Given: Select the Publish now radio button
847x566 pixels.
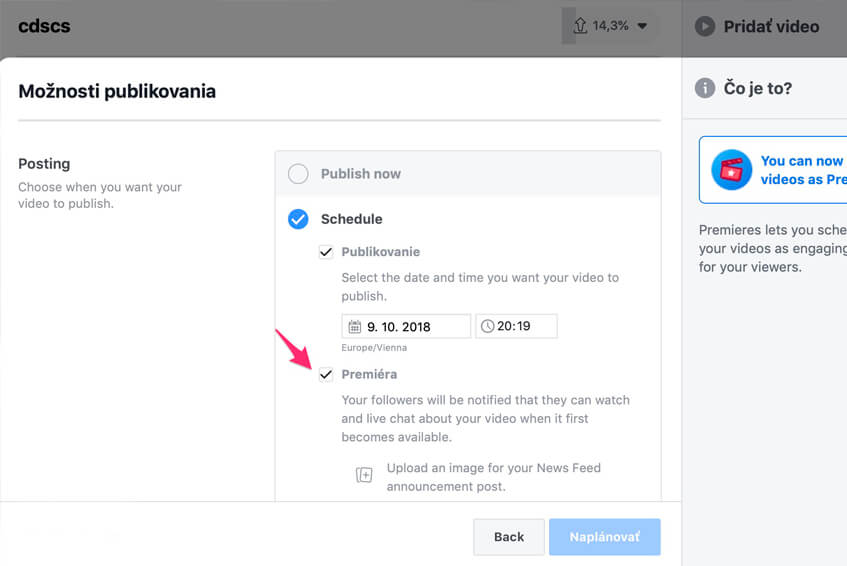Looking at the screenshot, I should [x=298, y=174].
